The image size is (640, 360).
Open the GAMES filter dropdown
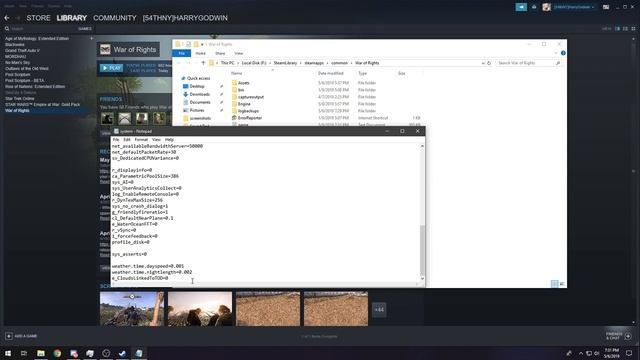(x=85, y=29)
